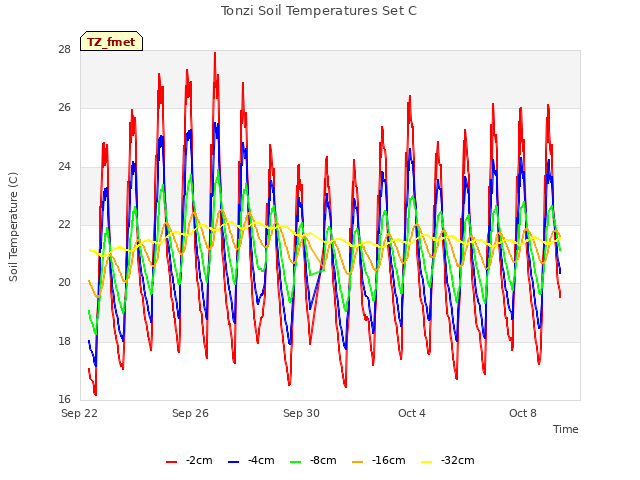Select the -8cm legend label
The width and height of the screenshot is (640, 480).
pos(323,460)
